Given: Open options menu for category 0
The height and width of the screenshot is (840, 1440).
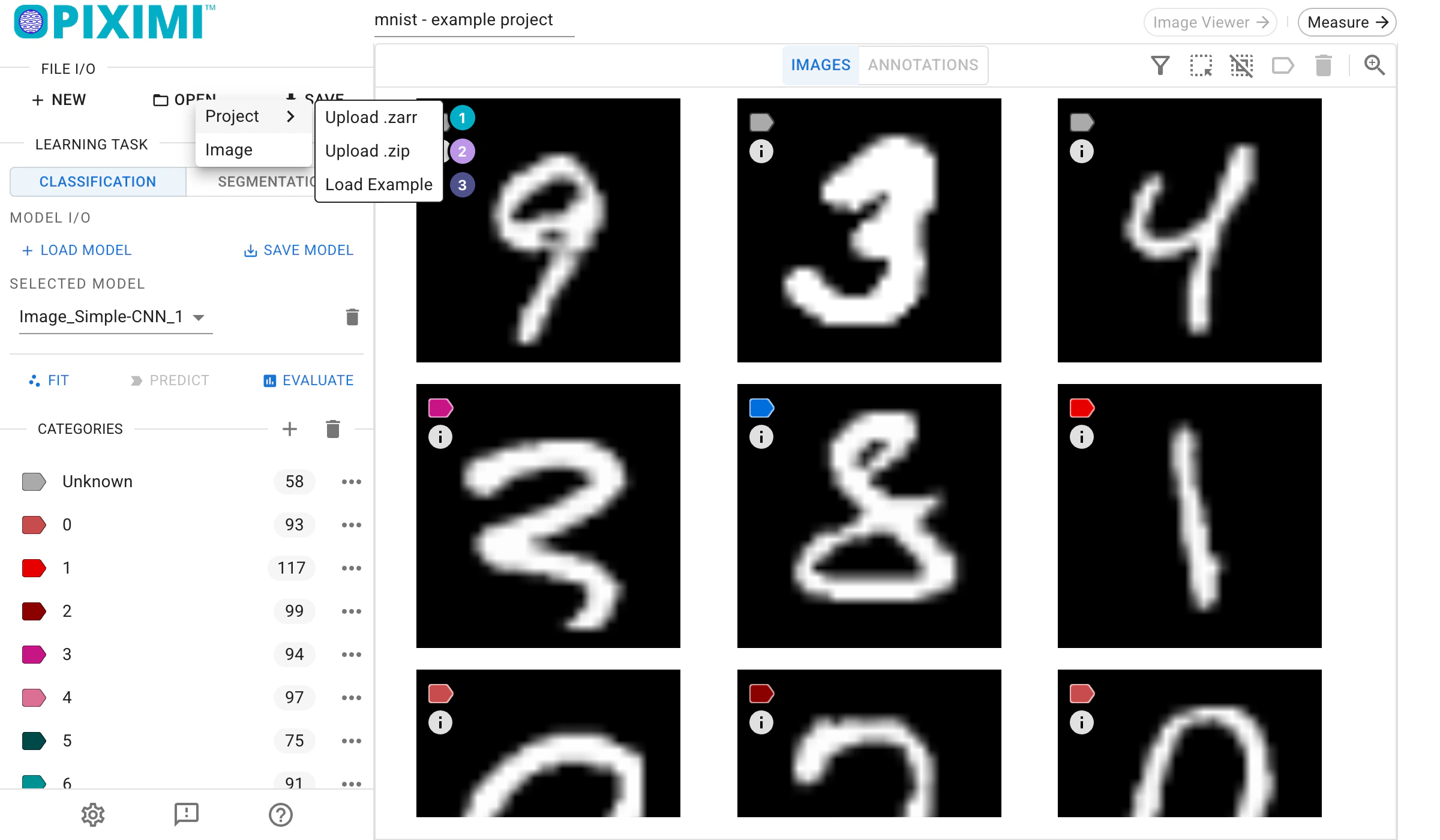Looking at the screenshot, I should (x=352, y=525).
